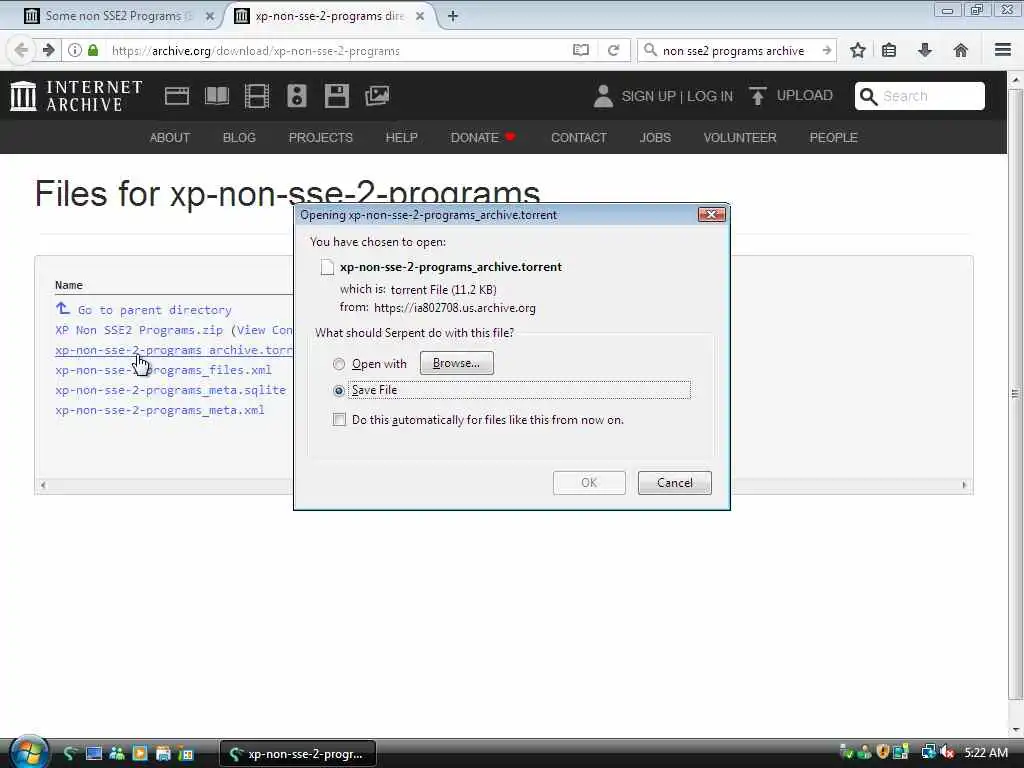Open the Downloads arrow icon
The height and width of the screenshot is (768, 1024).
click(x=925, y=50)
